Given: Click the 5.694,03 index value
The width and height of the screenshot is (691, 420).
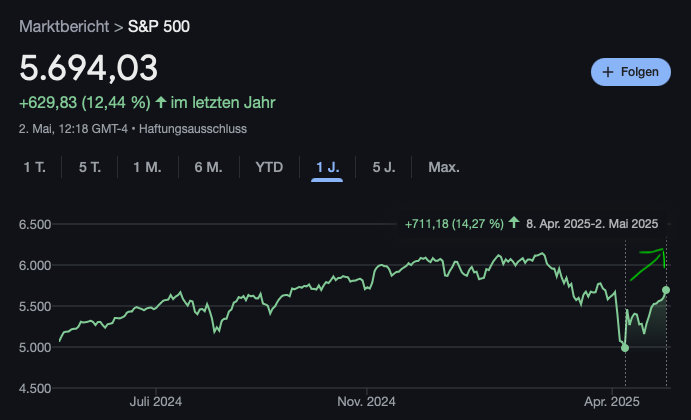Looking at the screenshot, I should (x=89, y=68).
